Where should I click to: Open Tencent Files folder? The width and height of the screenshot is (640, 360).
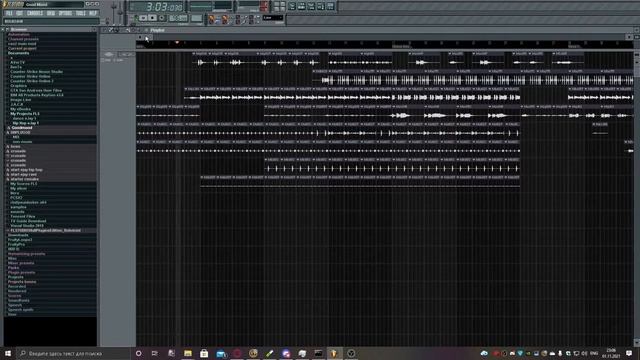tap(22, 216)
